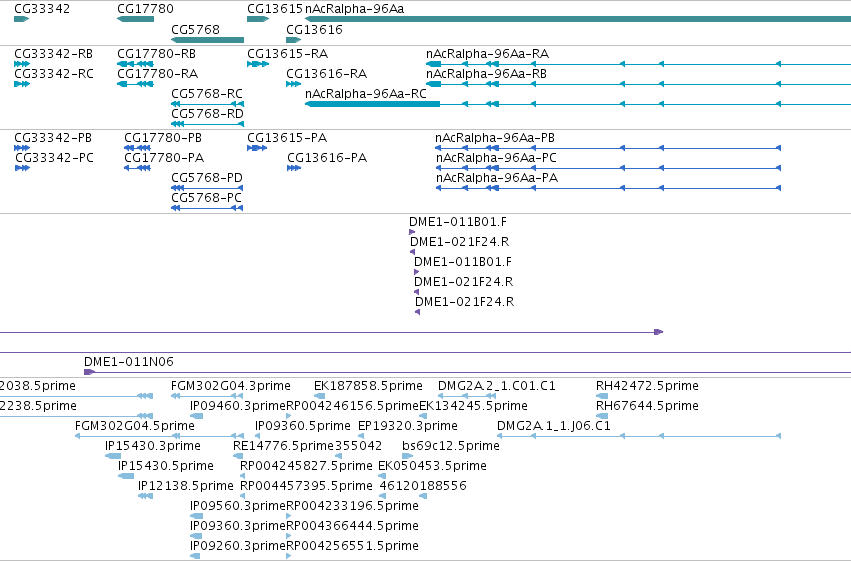Select the CG33342 gene feature
Screen dimensions: 851x561
21,19
